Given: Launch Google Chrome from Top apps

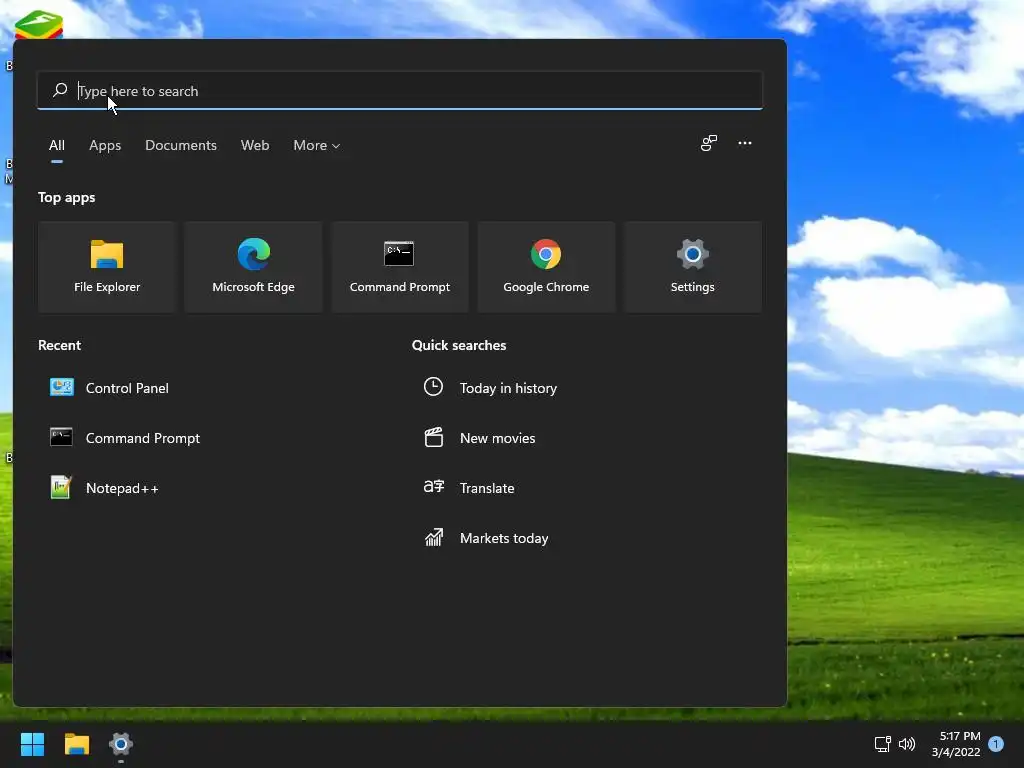Looking at the screenshot, I should click(546, 267).
